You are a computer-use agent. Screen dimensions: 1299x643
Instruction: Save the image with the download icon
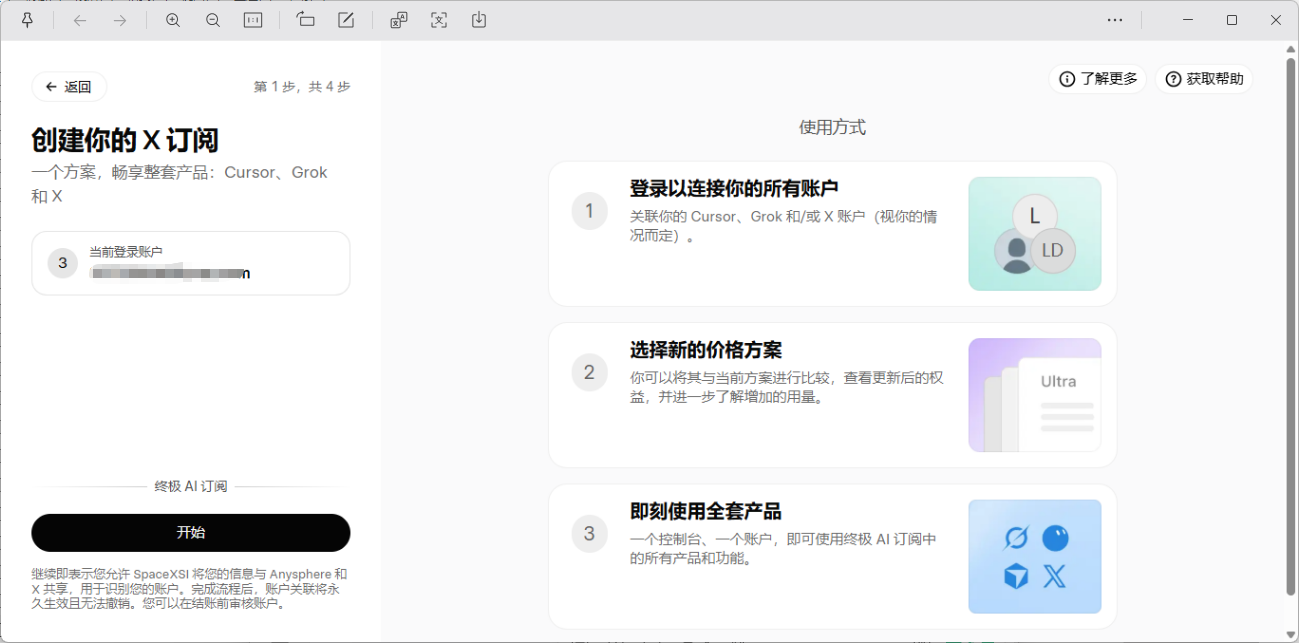point(479,20)
